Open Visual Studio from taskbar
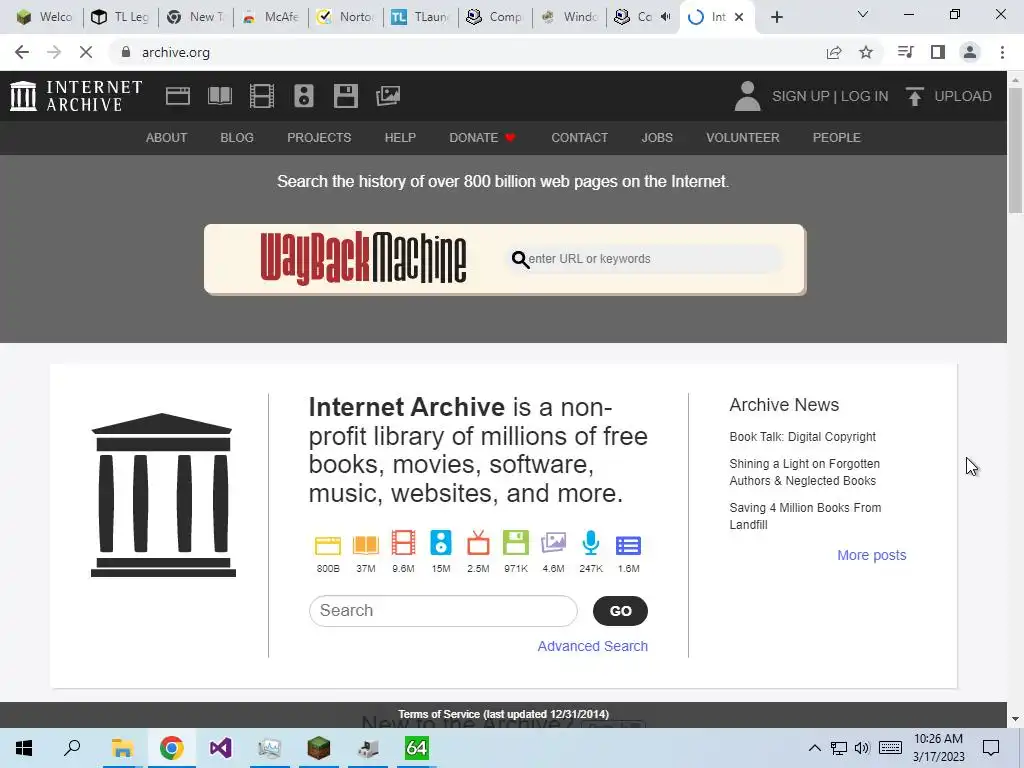 (220, 748)
